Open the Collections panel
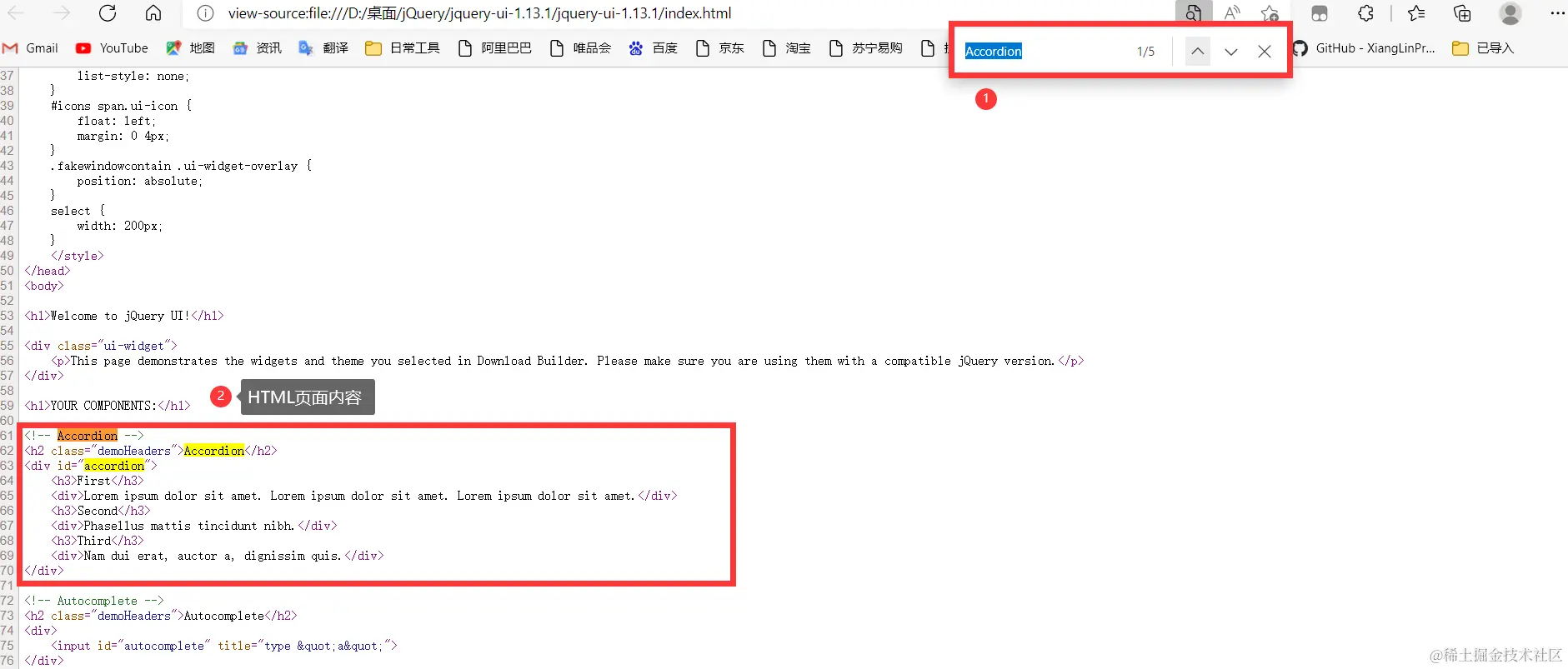The image size is (1568, 669). point(1462,13)
